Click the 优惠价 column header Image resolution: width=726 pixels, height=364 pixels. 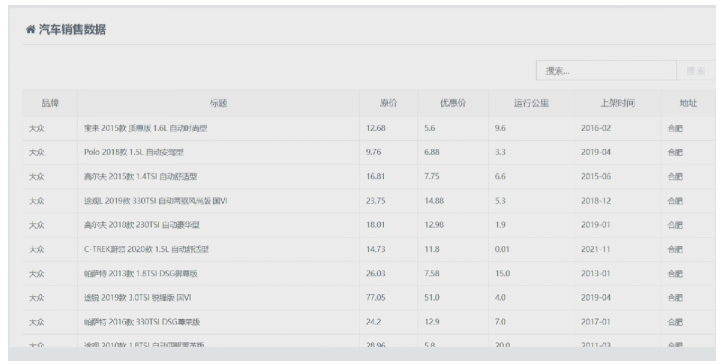coord(453,103)
